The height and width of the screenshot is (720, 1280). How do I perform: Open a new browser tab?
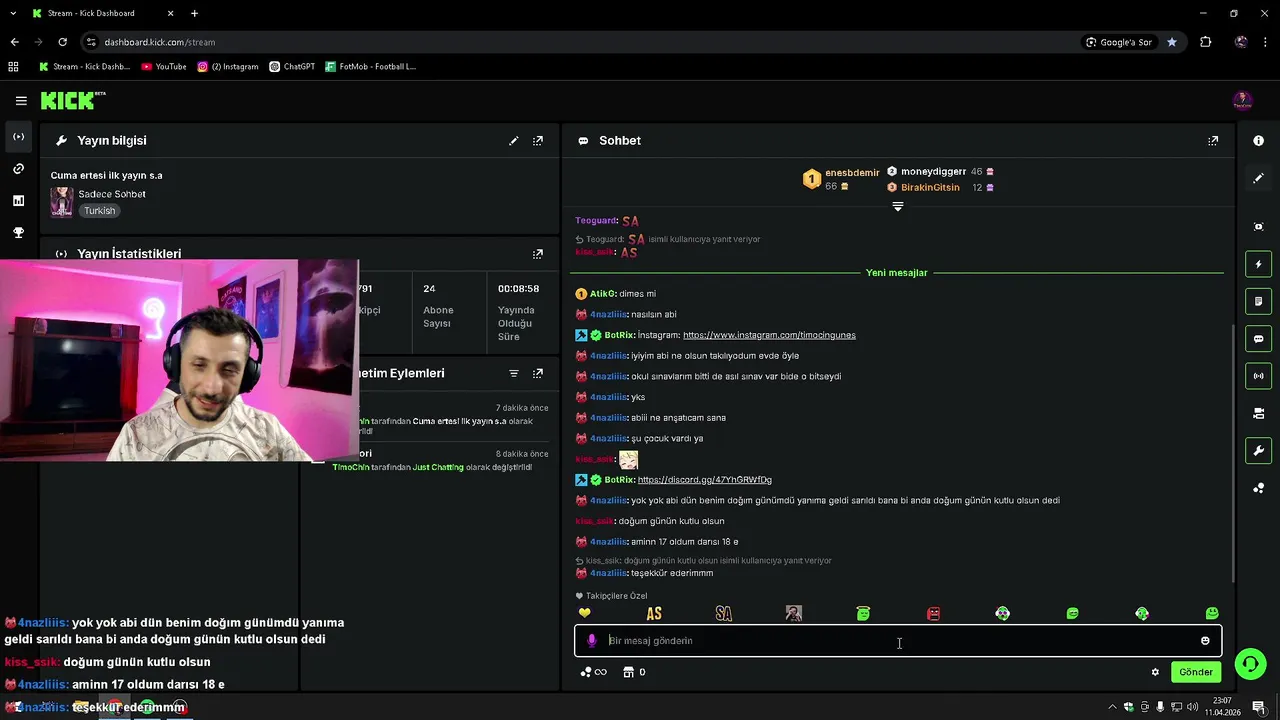tap(194, 13)
